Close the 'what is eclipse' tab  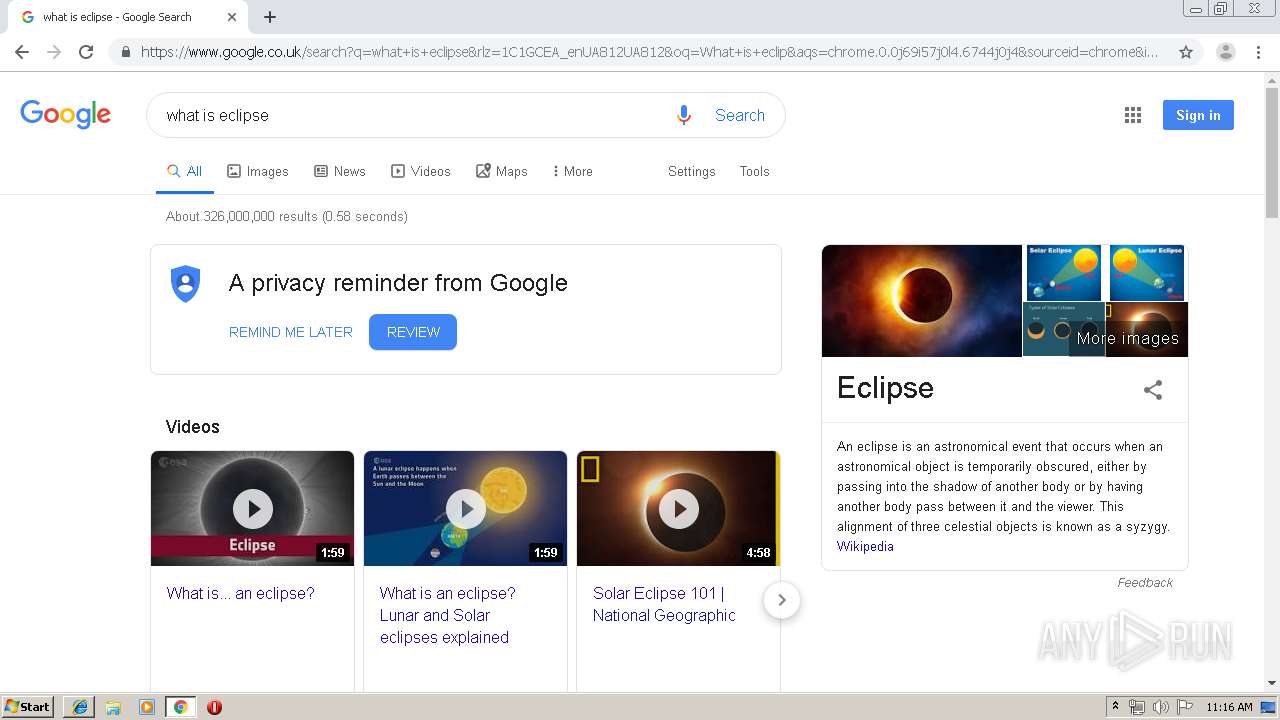[232, 17]
